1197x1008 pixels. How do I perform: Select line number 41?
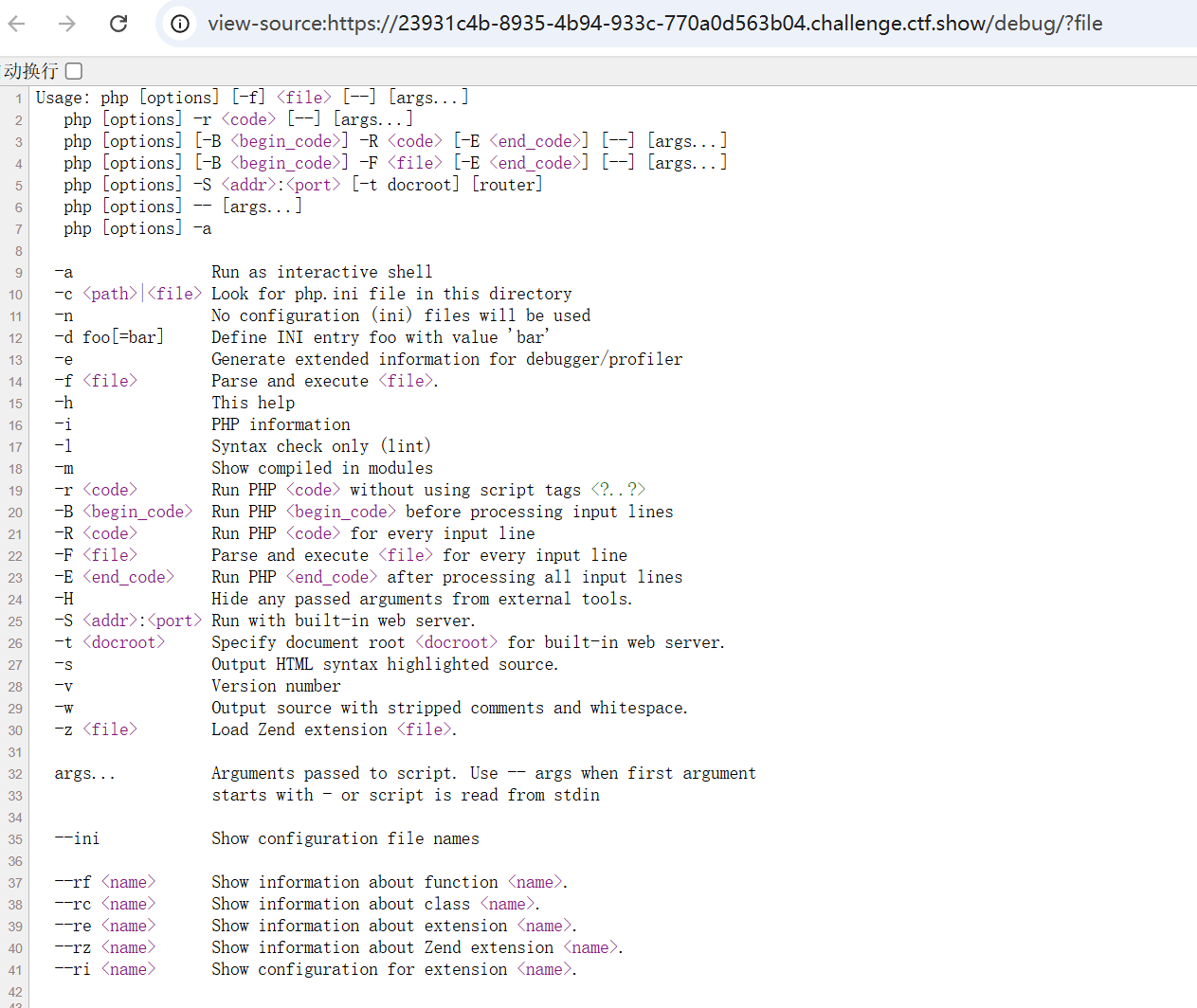(15, 970)
